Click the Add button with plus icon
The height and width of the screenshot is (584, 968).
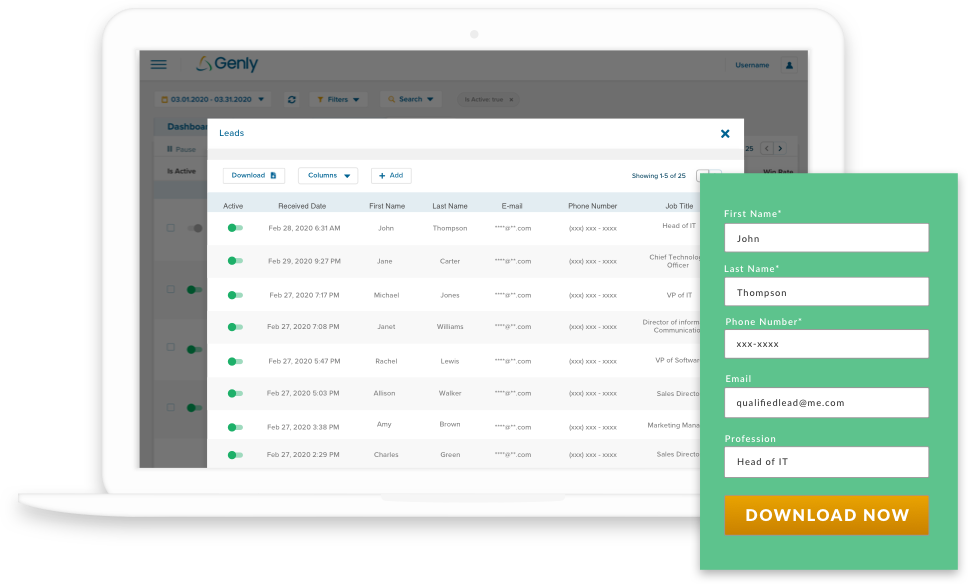391,176
